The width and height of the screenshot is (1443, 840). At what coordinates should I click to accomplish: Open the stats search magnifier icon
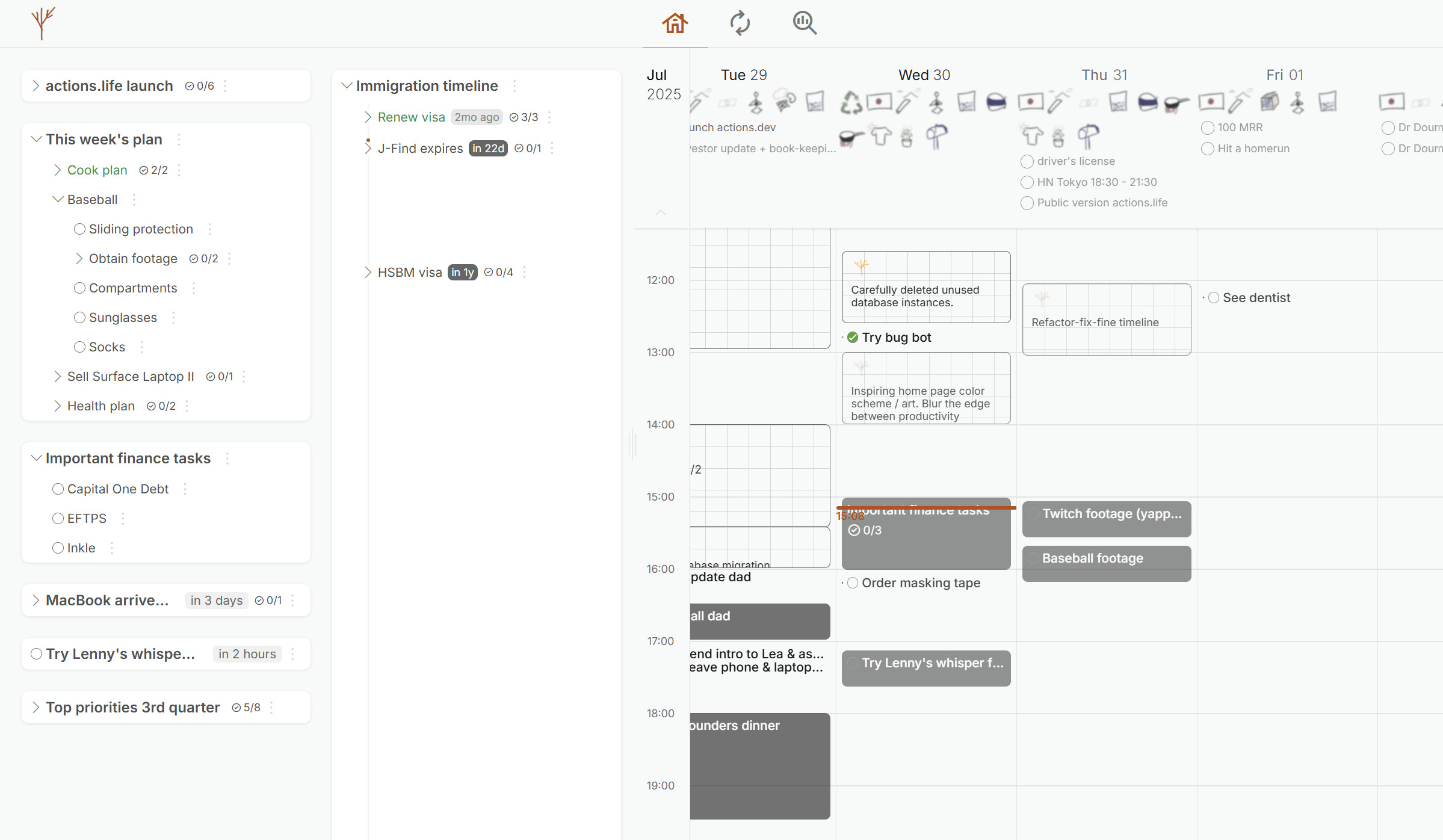point(804,23)
